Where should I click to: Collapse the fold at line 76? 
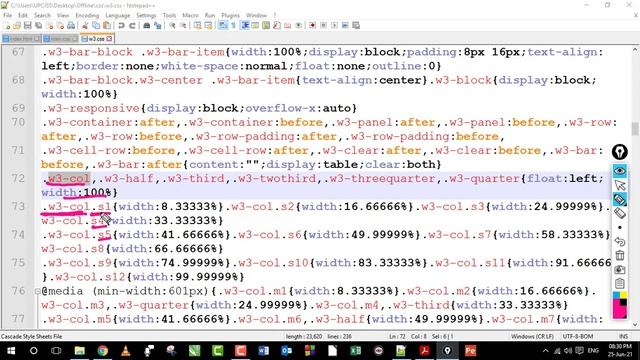(x=37, y=291)
